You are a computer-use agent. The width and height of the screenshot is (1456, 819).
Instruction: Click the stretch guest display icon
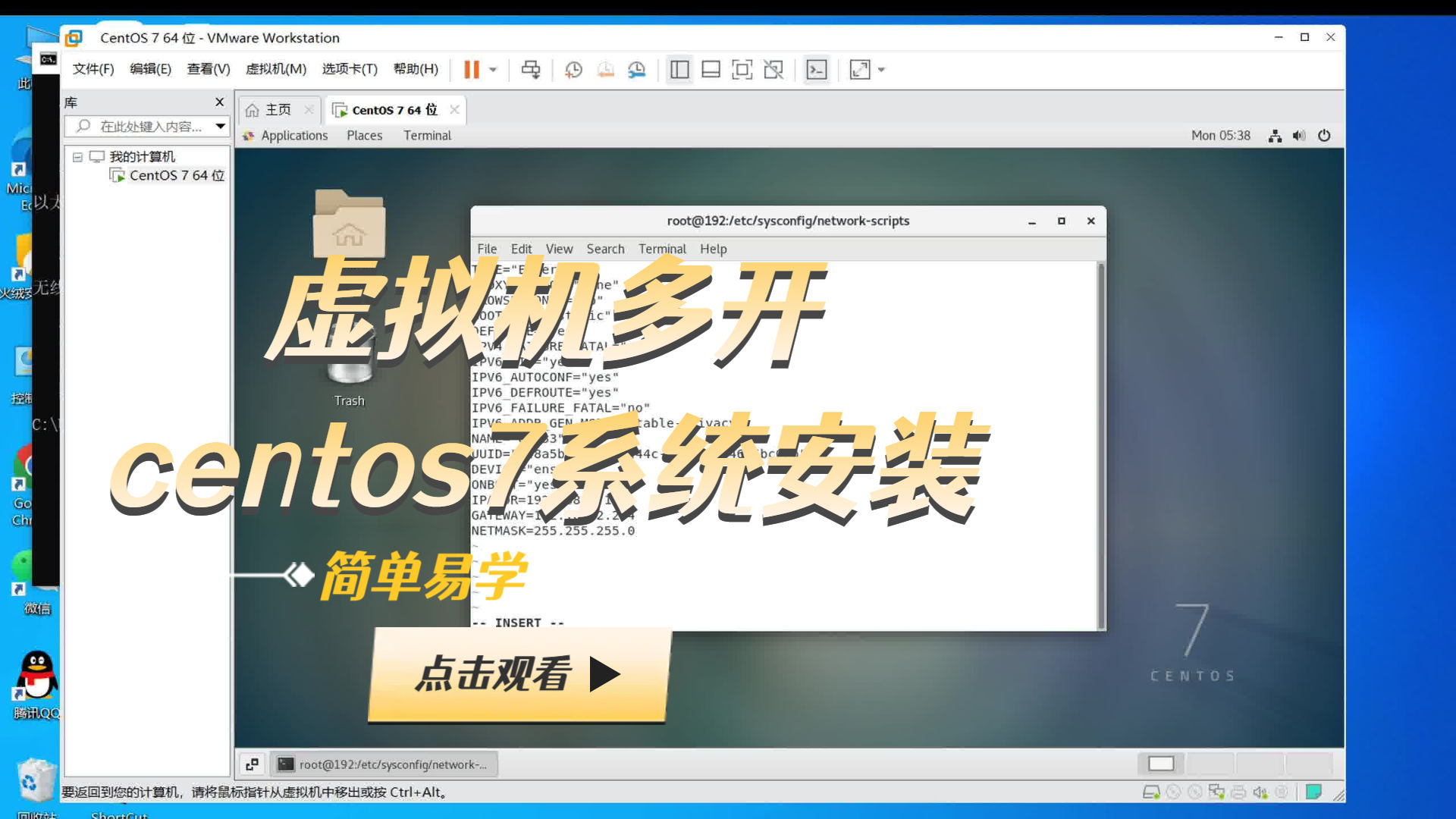pos(860,70)
